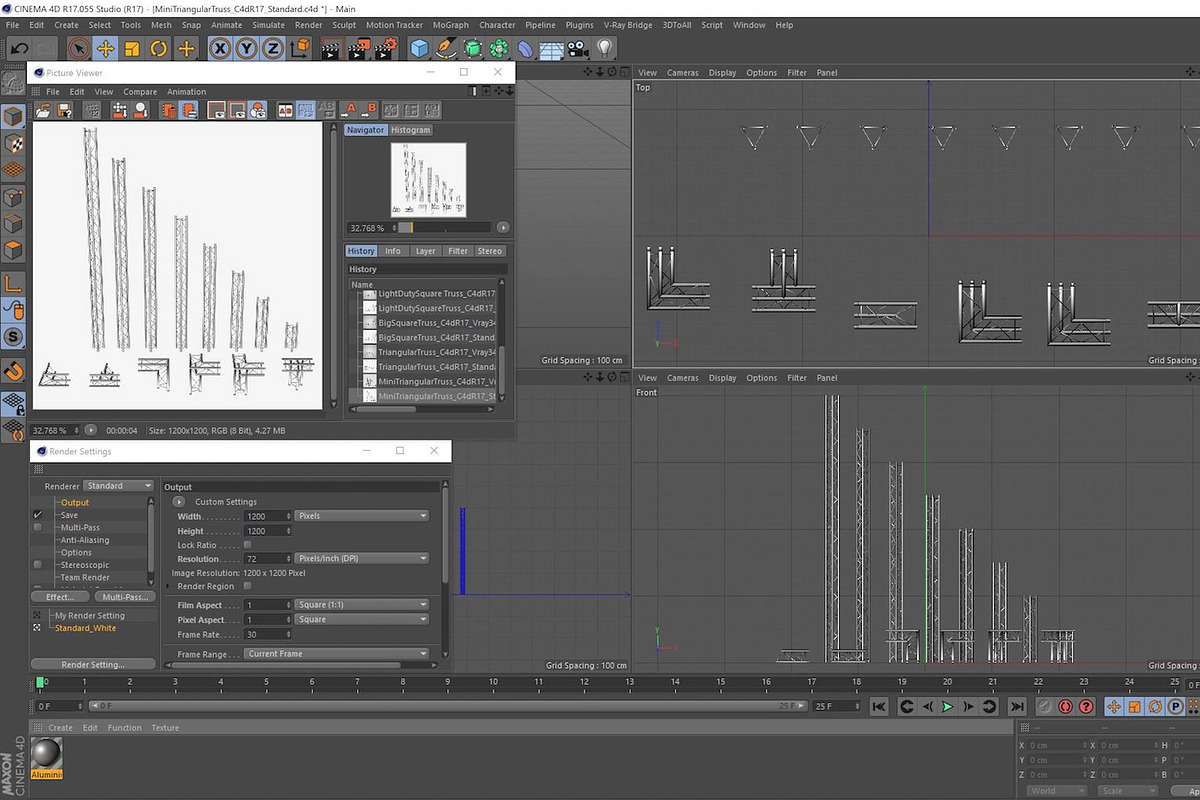The height and width of the screenshot is (800, 1200).
Task: Open Cameras menu in Top viewport
Action: (683, 73)
